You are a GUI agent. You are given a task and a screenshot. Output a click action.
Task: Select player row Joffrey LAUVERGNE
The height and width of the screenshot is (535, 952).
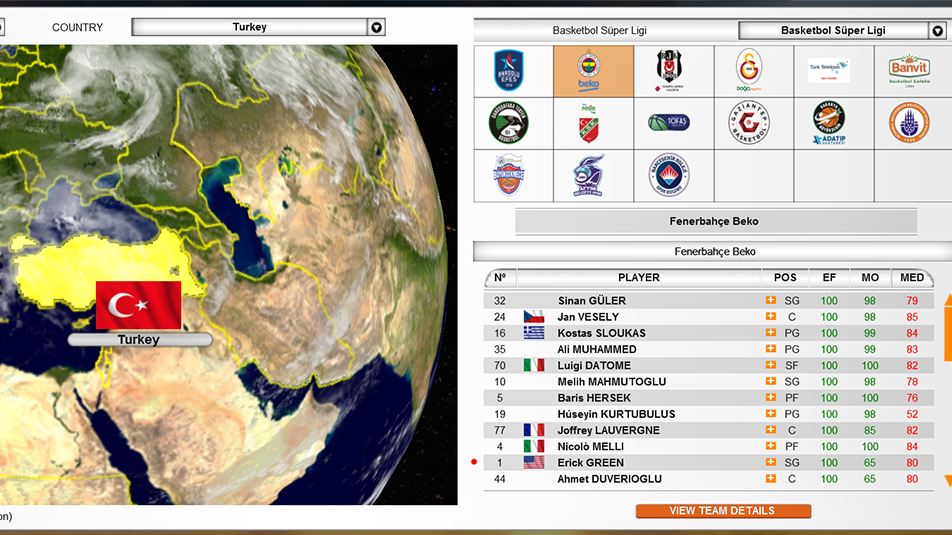(x=709, y=430)
